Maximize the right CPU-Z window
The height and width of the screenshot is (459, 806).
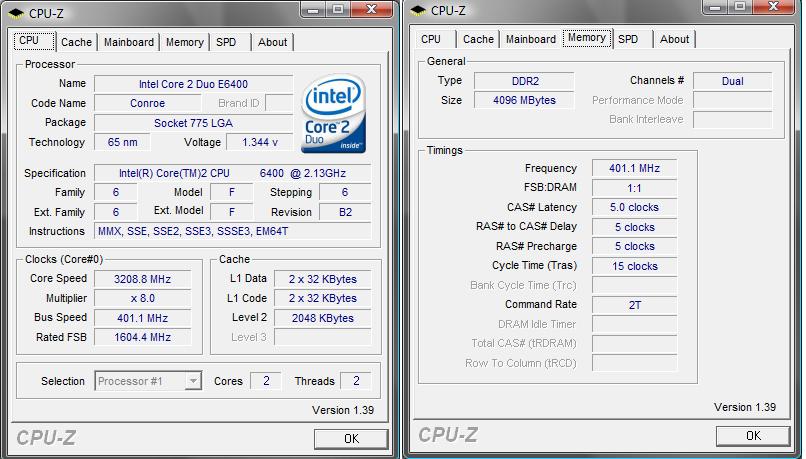740,6
